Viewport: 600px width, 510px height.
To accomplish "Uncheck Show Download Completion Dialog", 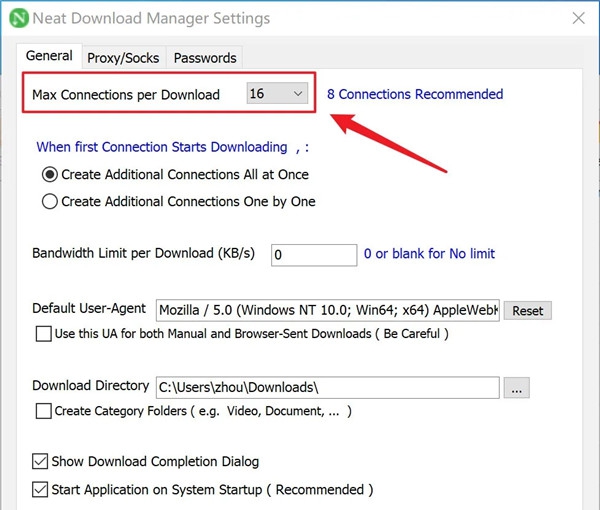I will coord(40,461).
